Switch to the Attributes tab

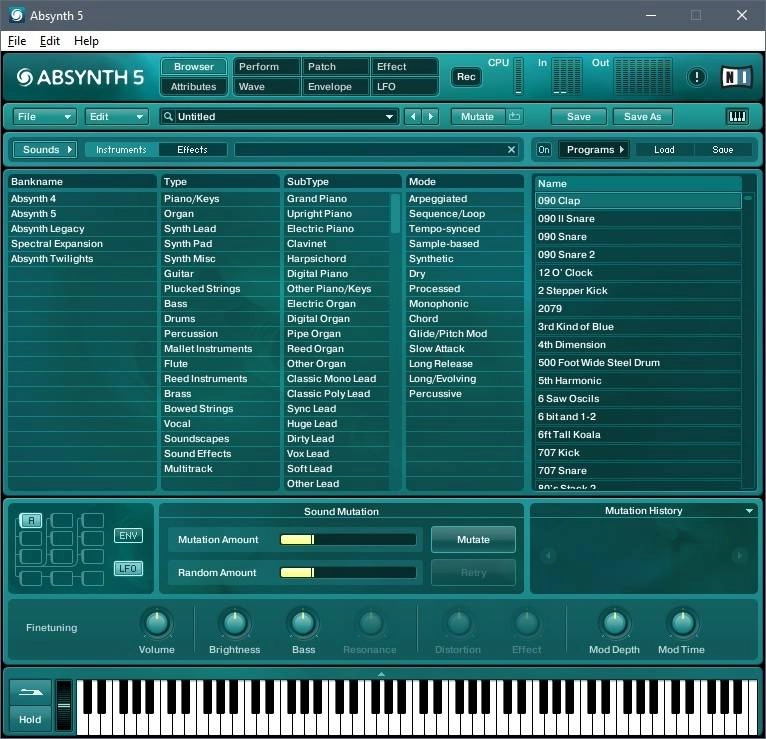click(193, 86)
